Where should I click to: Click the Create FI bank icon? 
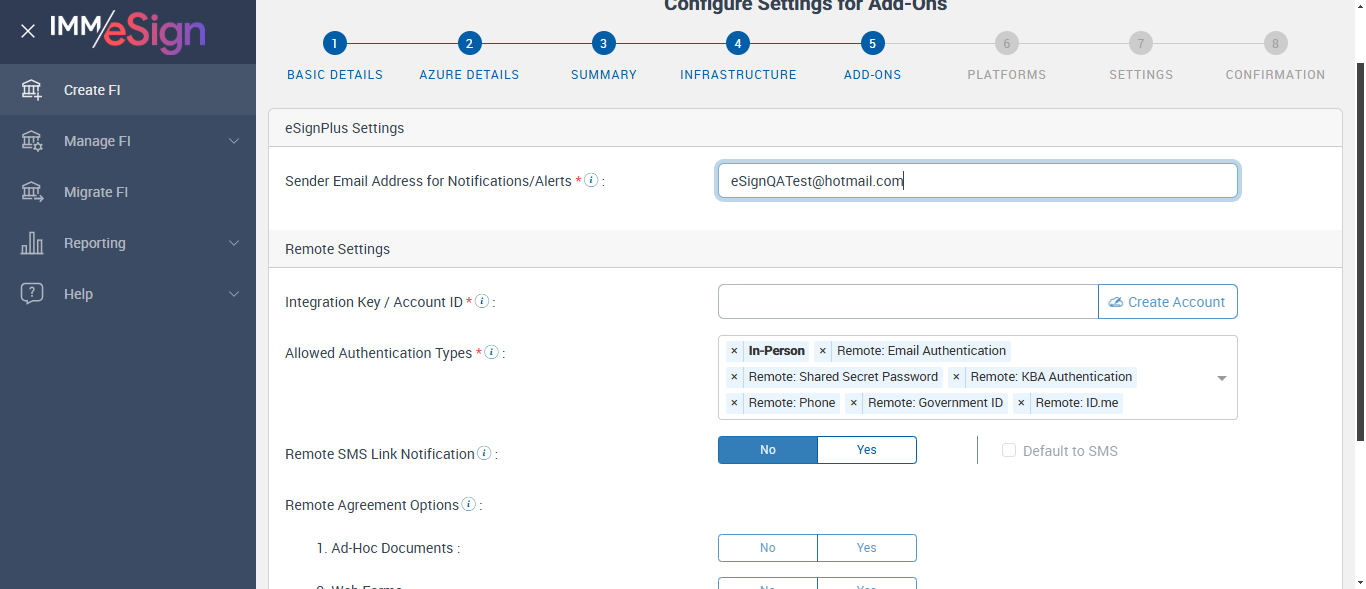click(x=32, y=90)
